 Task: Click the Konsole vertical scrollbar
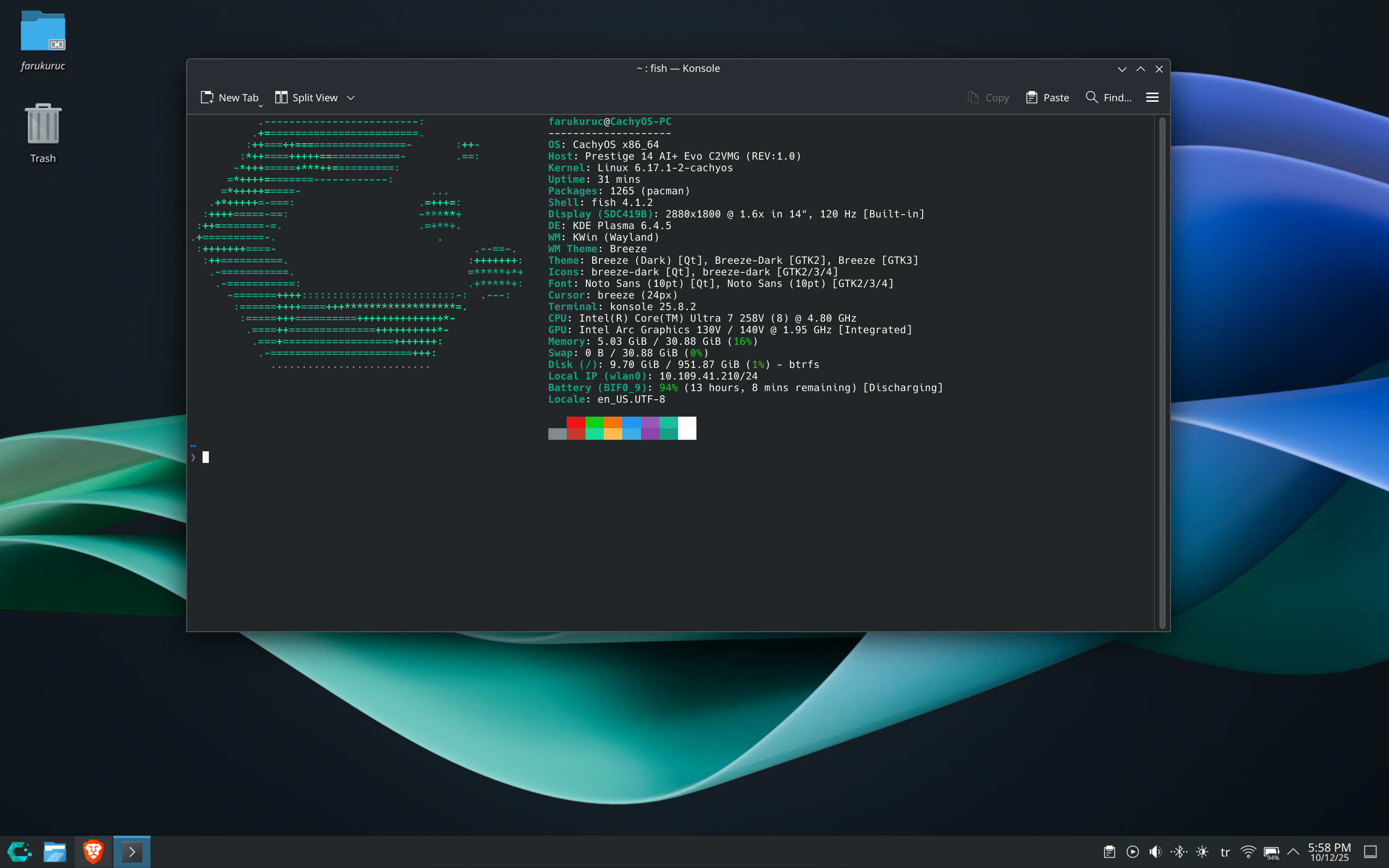coord(1162,373)
